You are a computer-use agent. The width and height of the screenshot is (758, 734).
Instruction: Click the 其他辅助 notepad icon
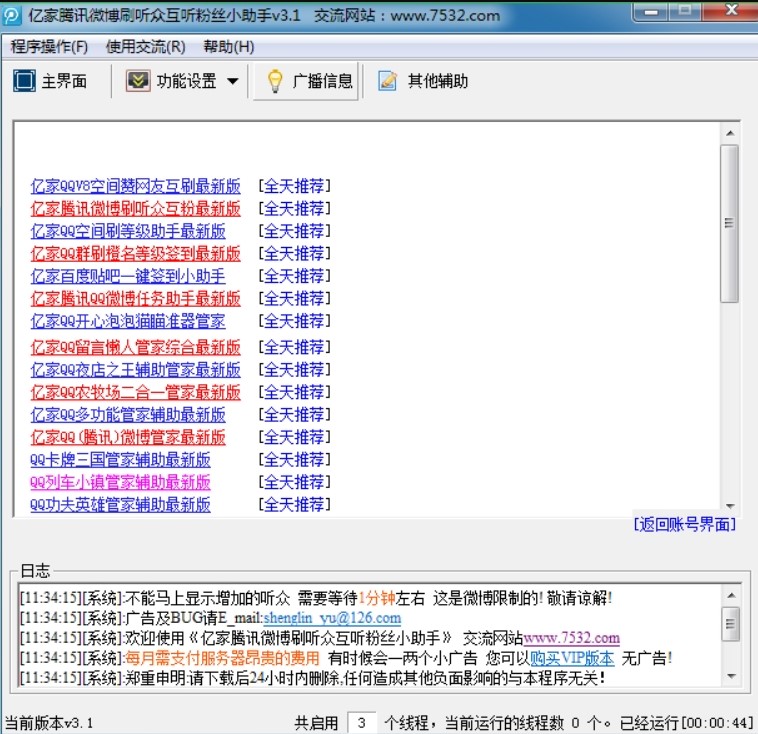pos(388,81)
